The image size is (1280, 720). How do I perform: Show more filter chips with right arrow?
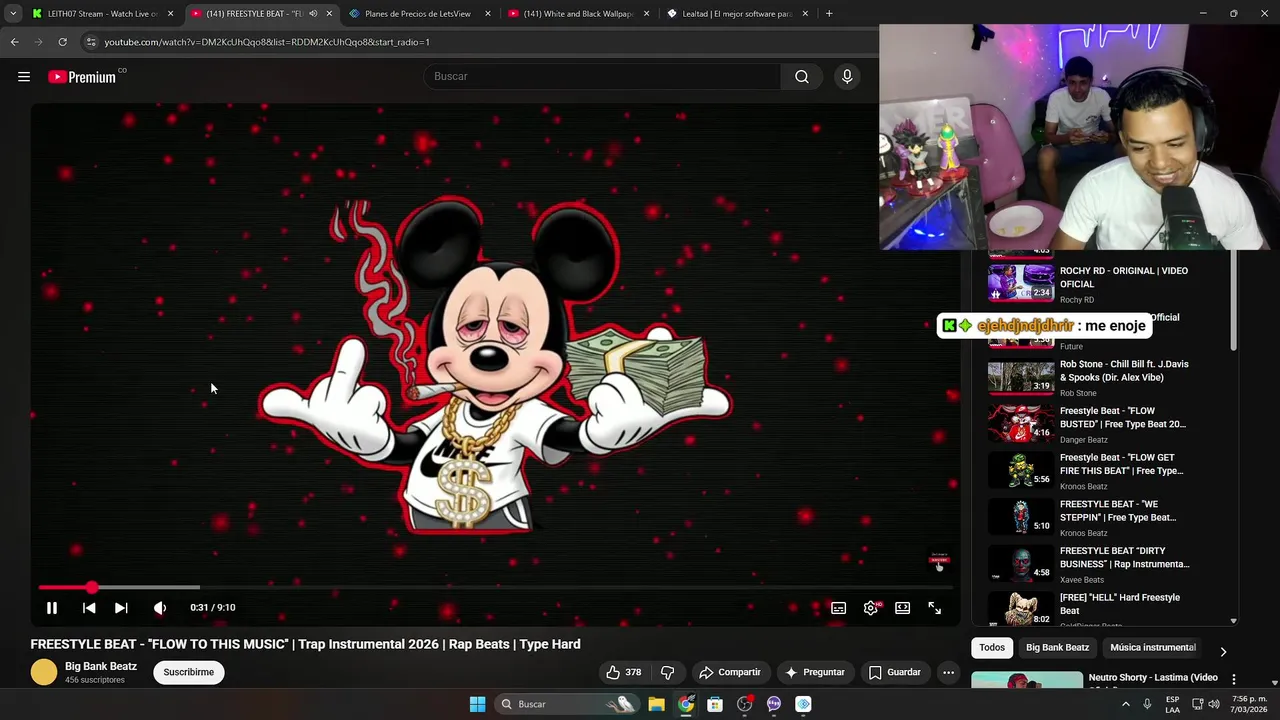pyautogui.click(x=1223, y=651)
